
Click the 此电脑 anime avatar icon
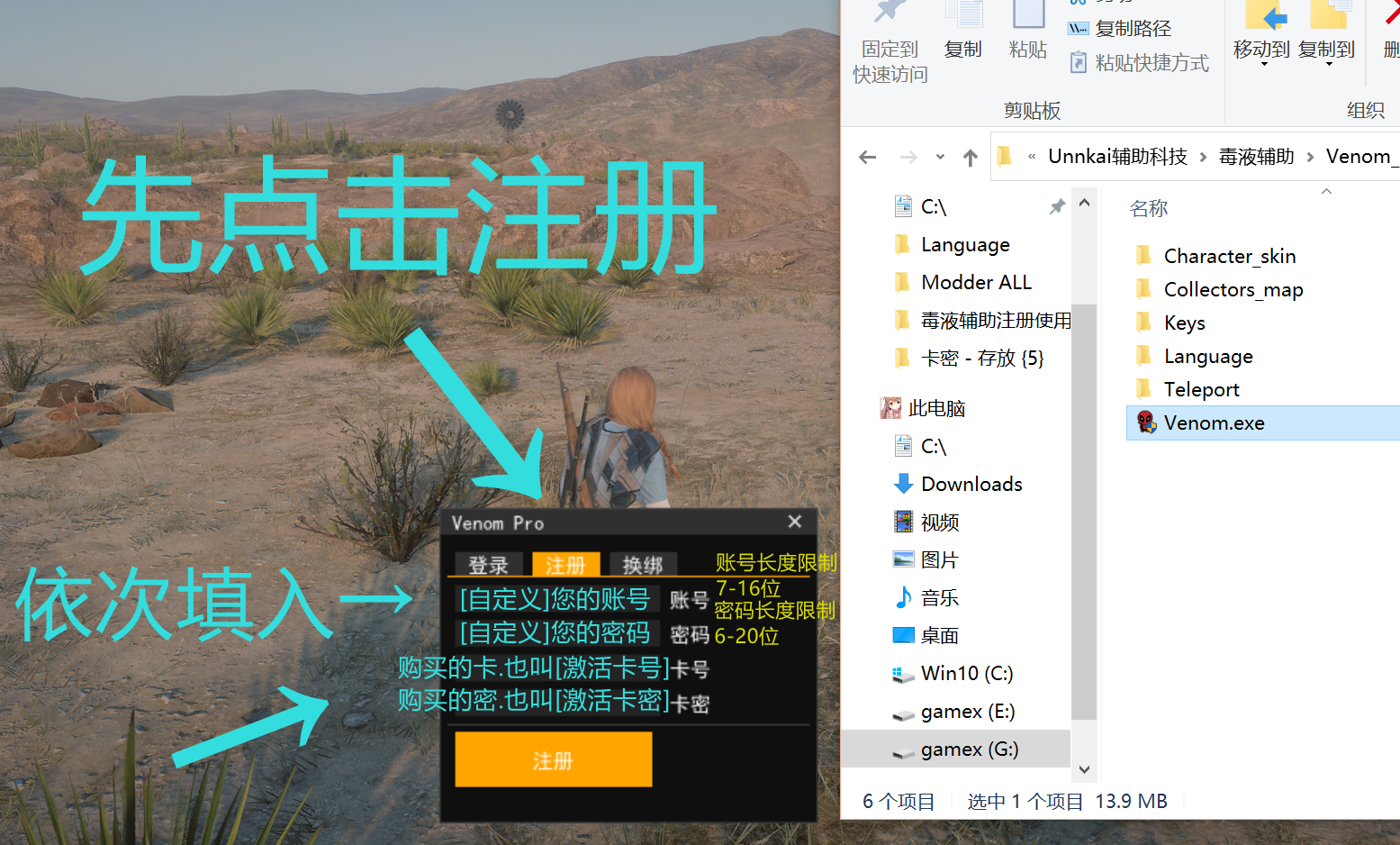pyautogui.click(x=890, y=408)
